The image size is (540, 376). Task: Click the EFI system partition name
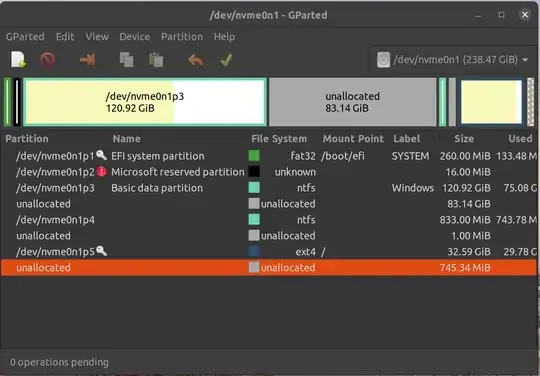coord(158,156)
